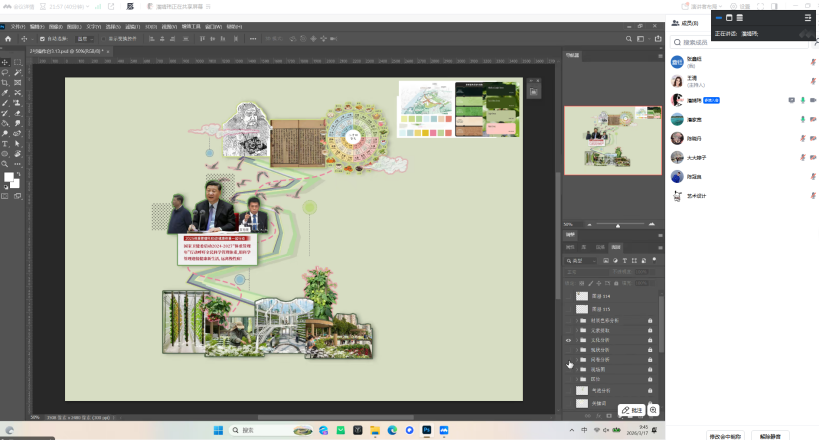819x440 pixels.
Task: Click the Home icon in options bar
Action: (x=8, y=39)
